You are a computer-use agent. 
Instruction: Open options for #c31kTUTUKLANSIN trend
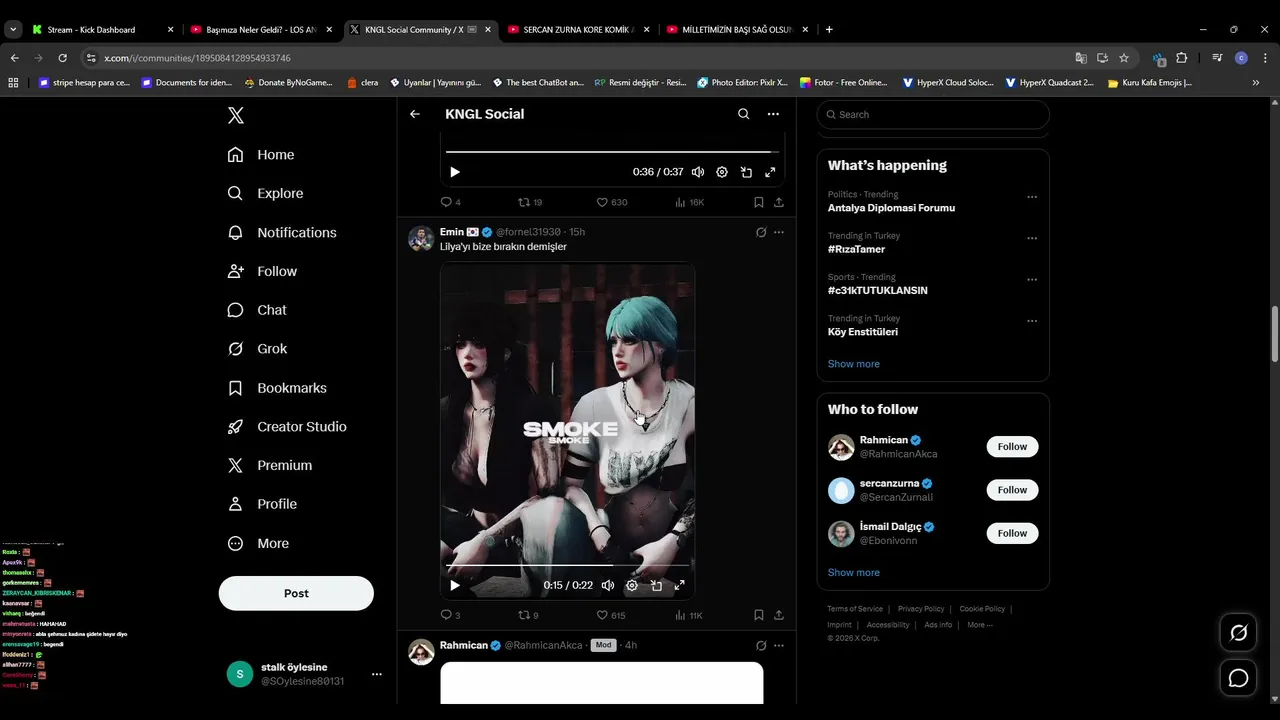[x=1032, y=279]
